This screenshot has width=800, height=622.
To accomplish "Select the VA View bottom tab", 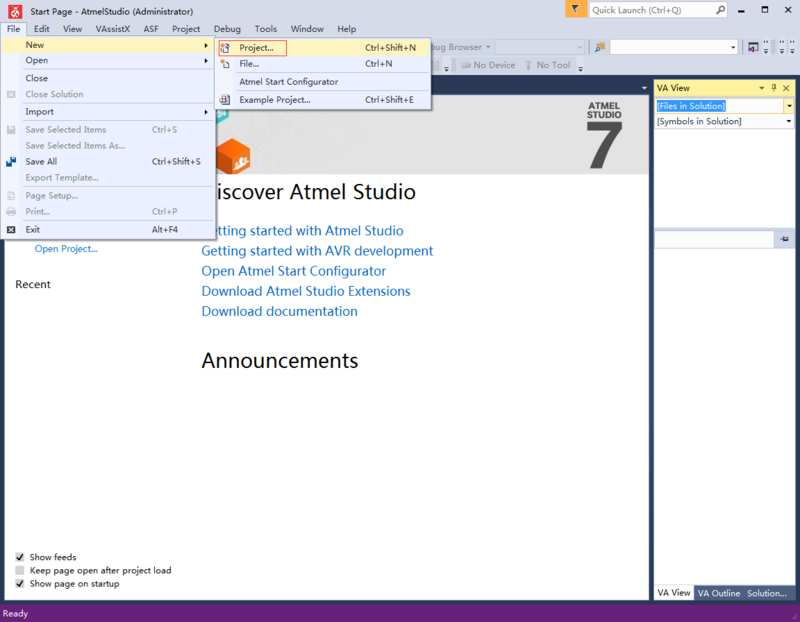I will (x=673, y=593).
